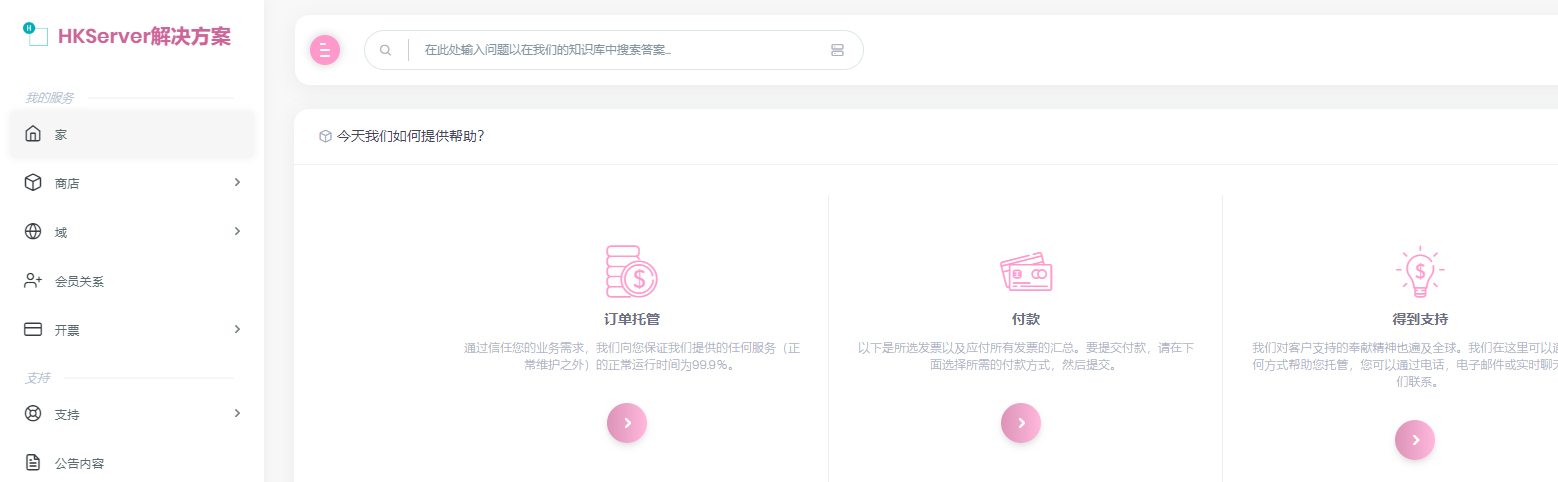1558x482 pixels.
Task: Click the magnifier search icon
Action: 385,50
